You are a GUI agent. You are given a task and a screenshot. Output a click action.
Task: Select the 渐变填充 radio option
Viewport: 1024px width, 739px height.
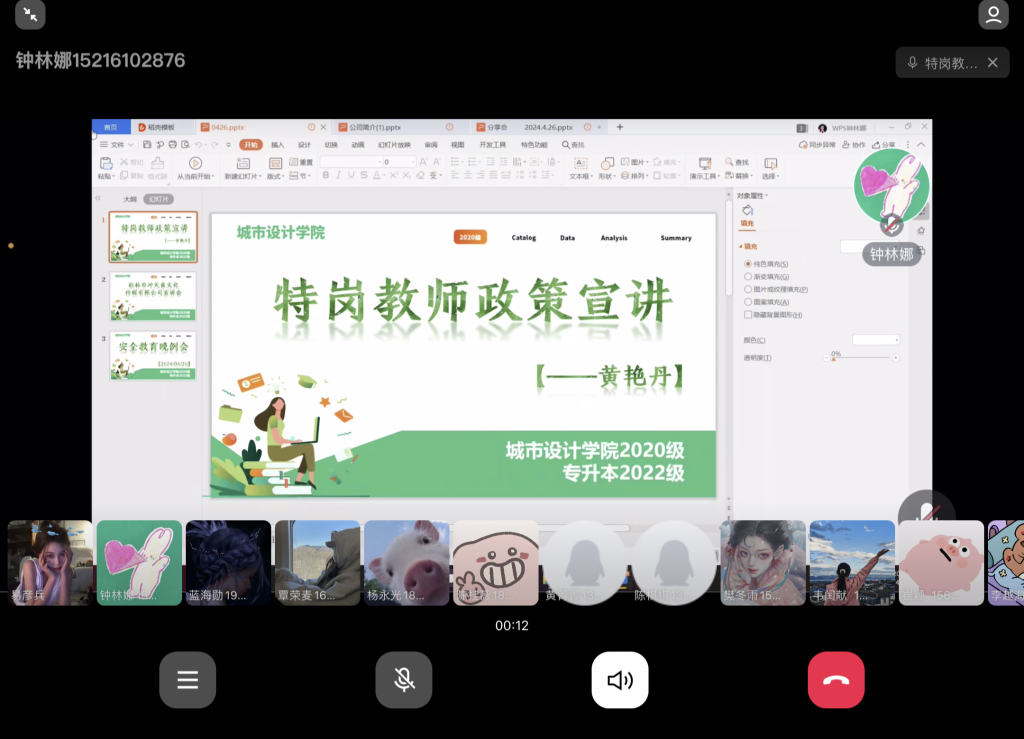pos(748,276)
